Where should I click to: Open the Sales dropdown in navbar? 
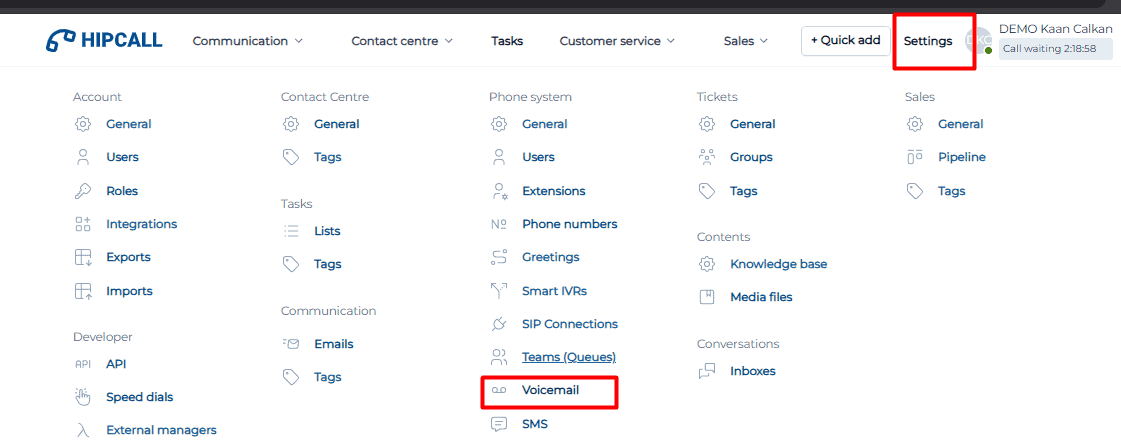[x=745, y=41]
